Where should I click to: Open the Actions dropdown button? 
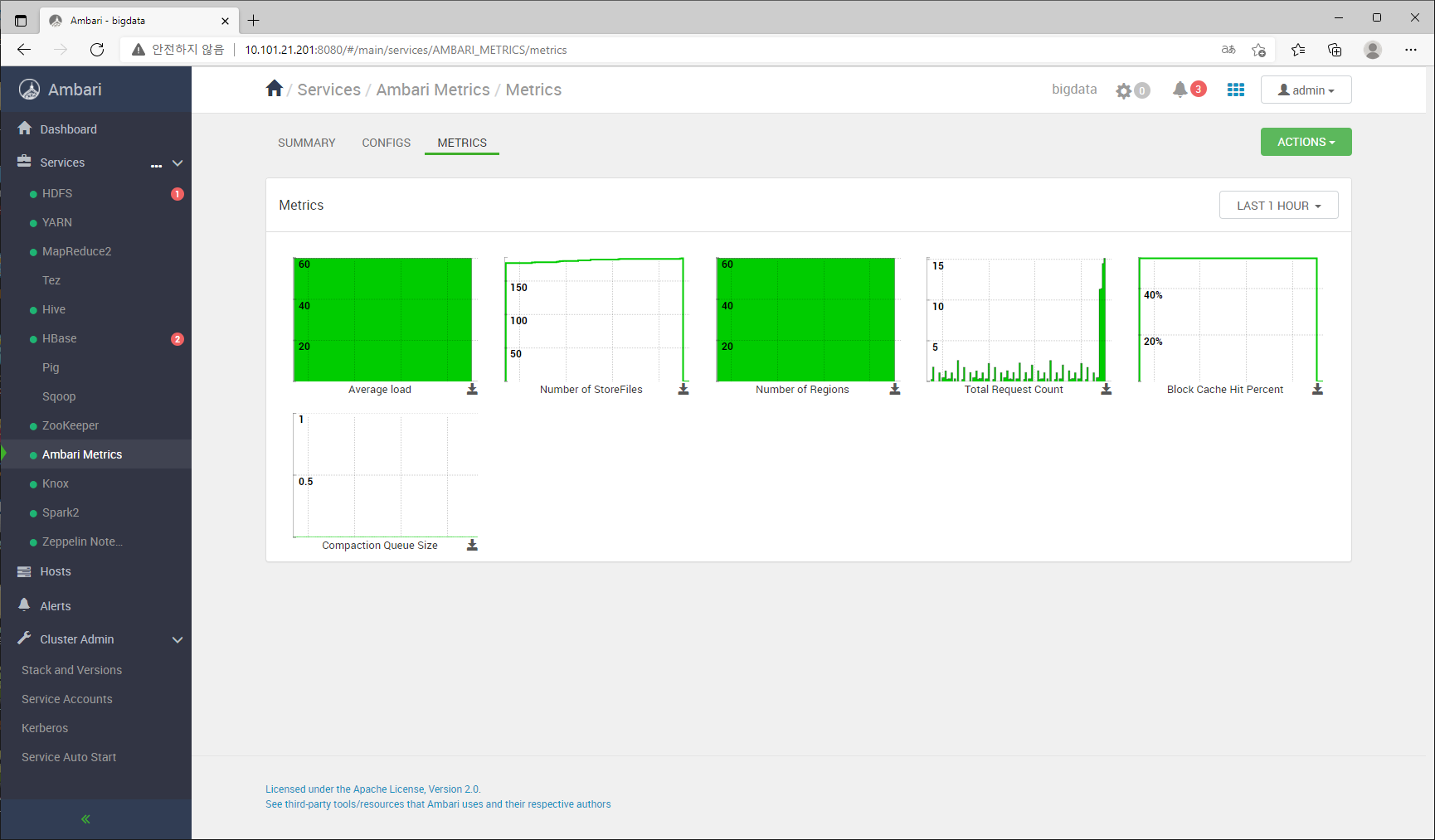pyautogui.click(x=1306, y=142)
